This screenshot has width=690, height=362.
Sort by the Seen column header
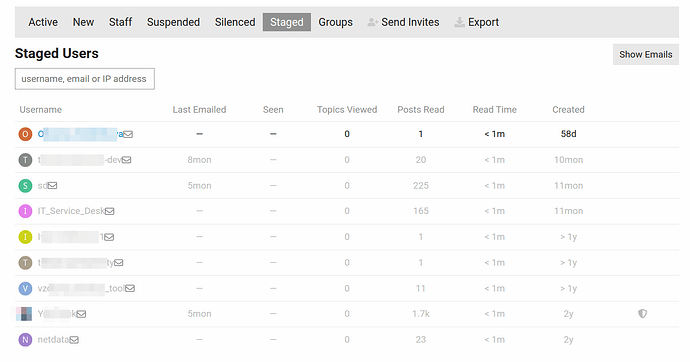point(273,110)
